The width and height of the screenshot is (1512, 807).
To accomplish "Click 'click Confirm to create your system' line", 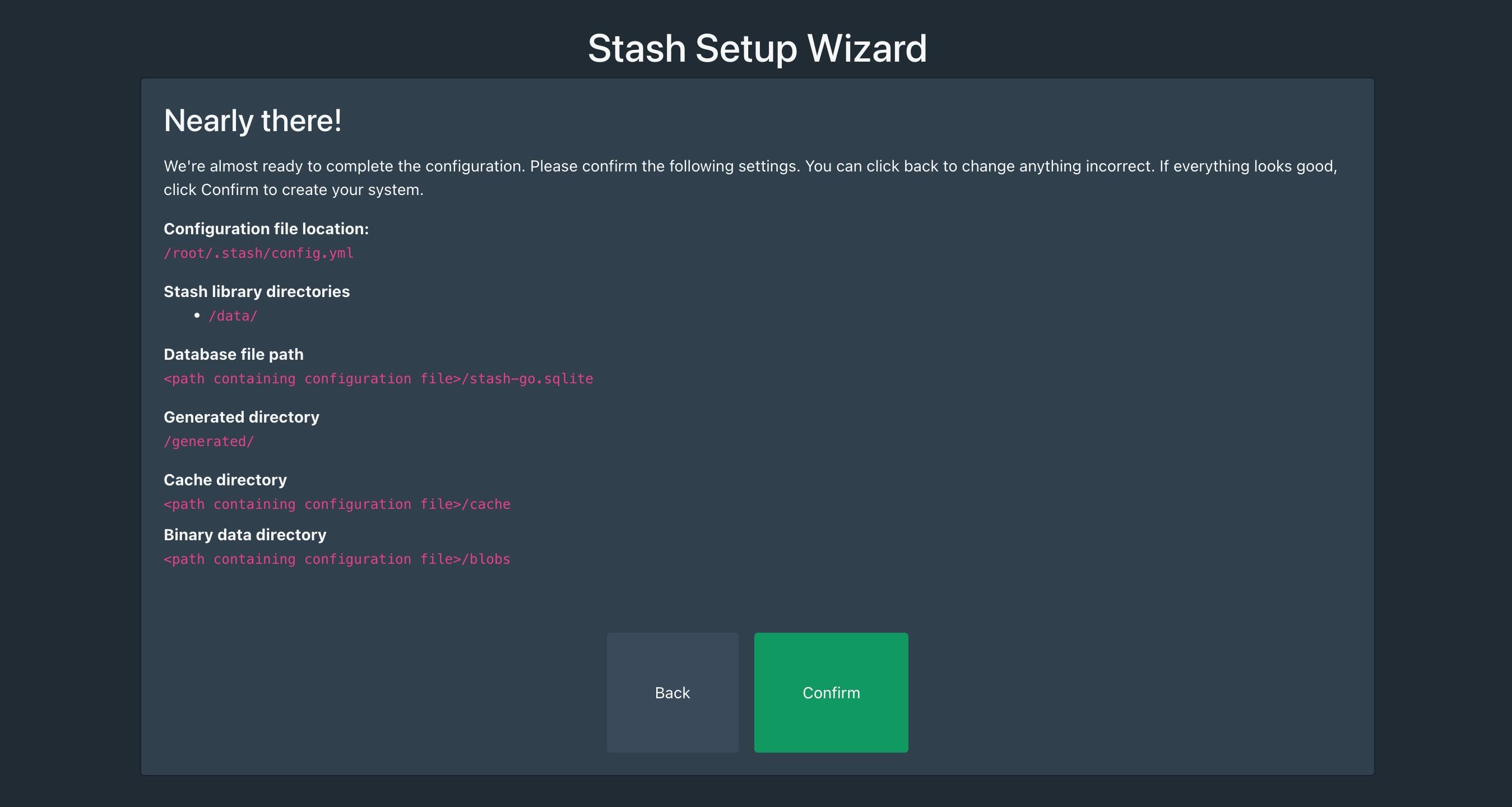I will pyautogui.click(x=293, y=190).
